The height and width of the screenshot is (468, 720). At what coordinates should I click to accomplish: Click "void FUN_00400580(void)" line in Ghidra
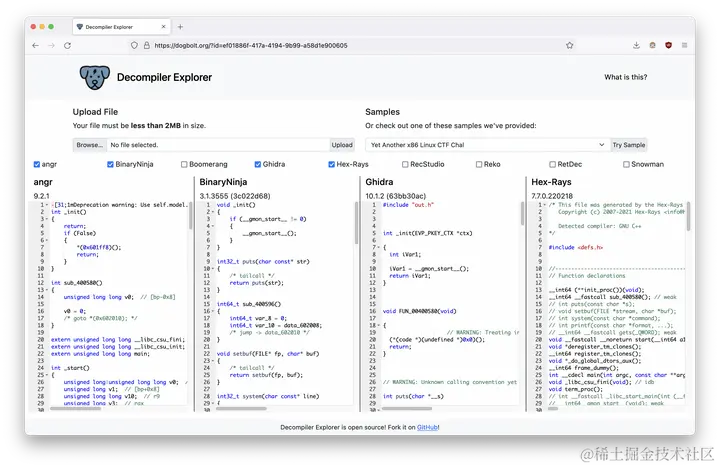[419, 311]
